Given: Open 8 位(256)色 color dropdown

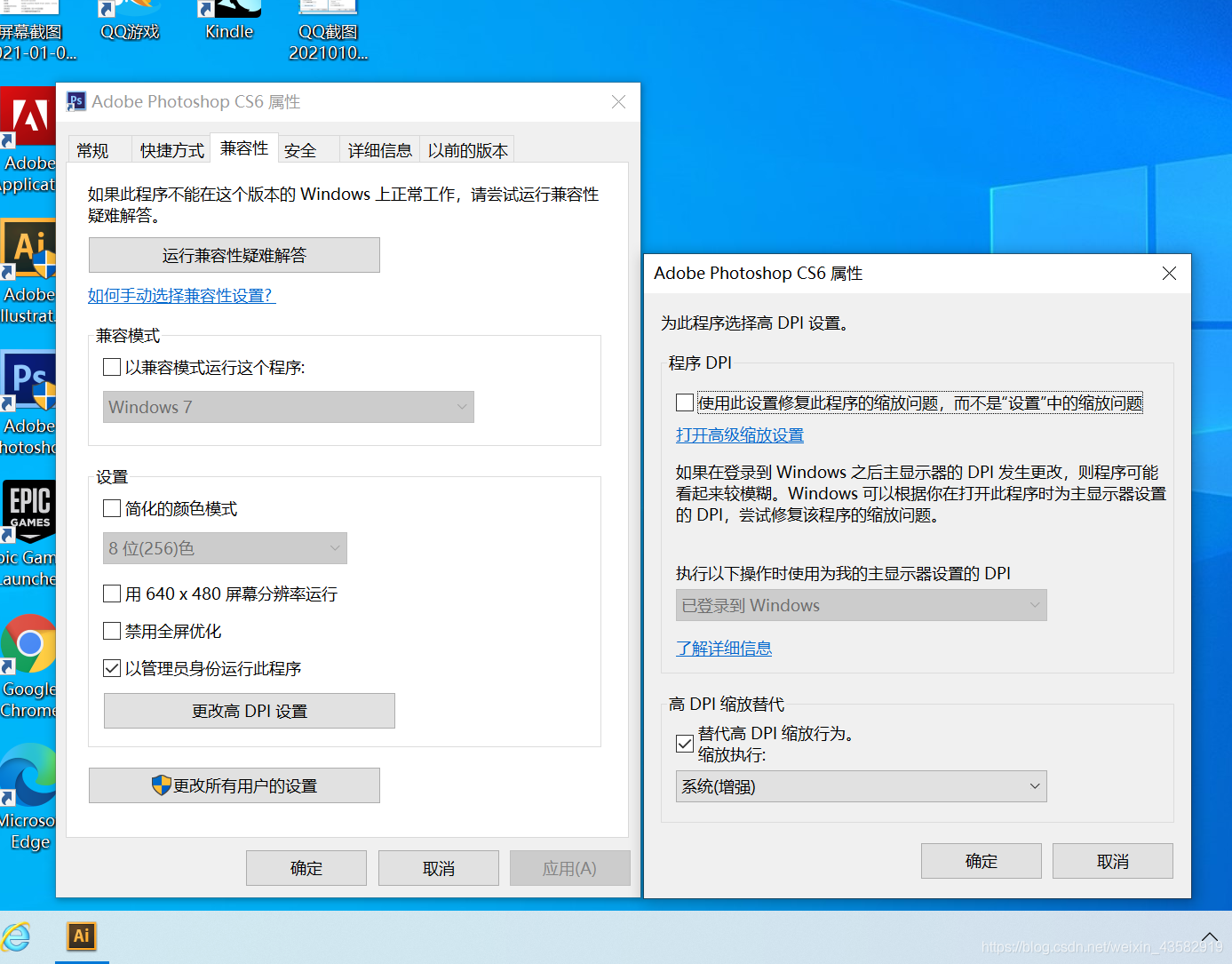Looking at the screenshot, I should (x=225, y=548).
